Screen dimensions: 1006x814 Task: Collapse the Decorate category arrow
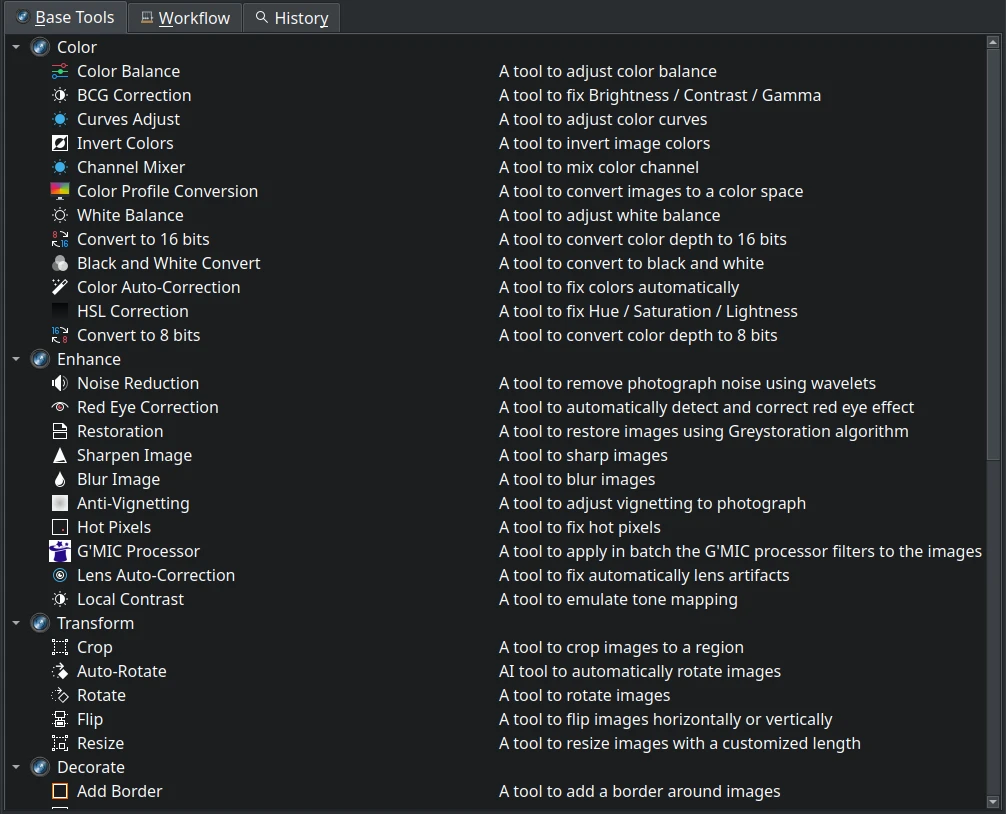point(16,767)
